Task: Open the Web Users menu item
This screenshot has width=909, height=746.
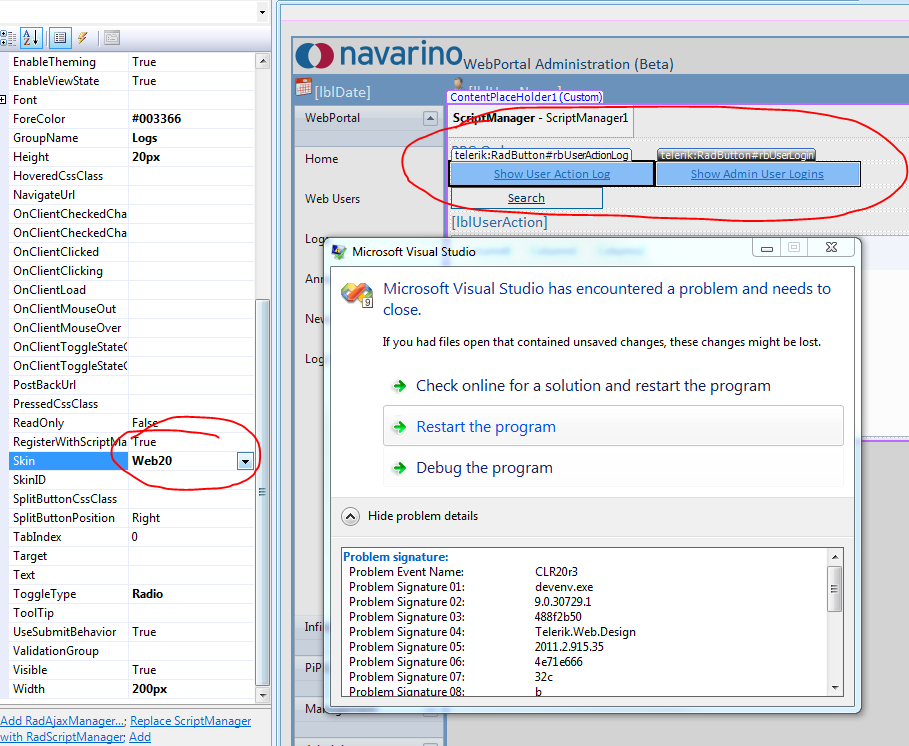Action: [332, 199]
